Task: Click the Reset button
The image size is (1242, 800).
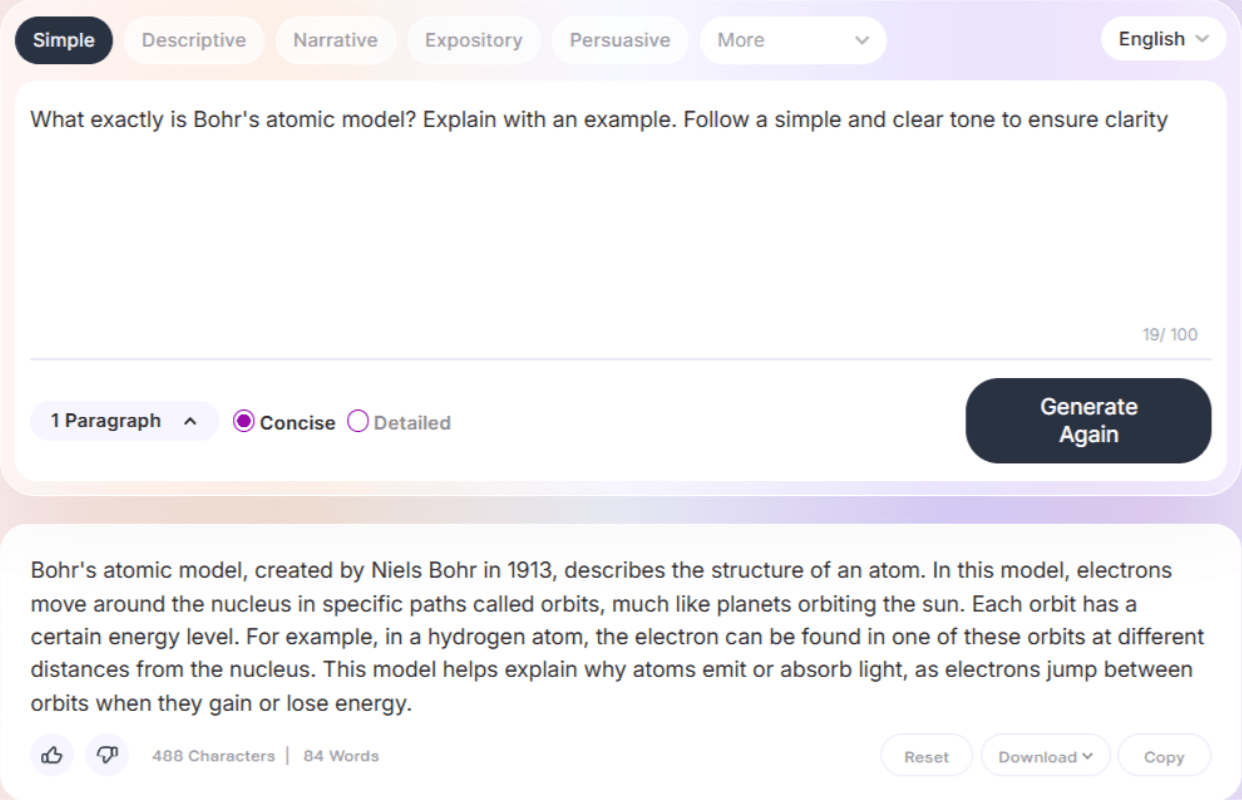Action: click(x=926, y=757)
